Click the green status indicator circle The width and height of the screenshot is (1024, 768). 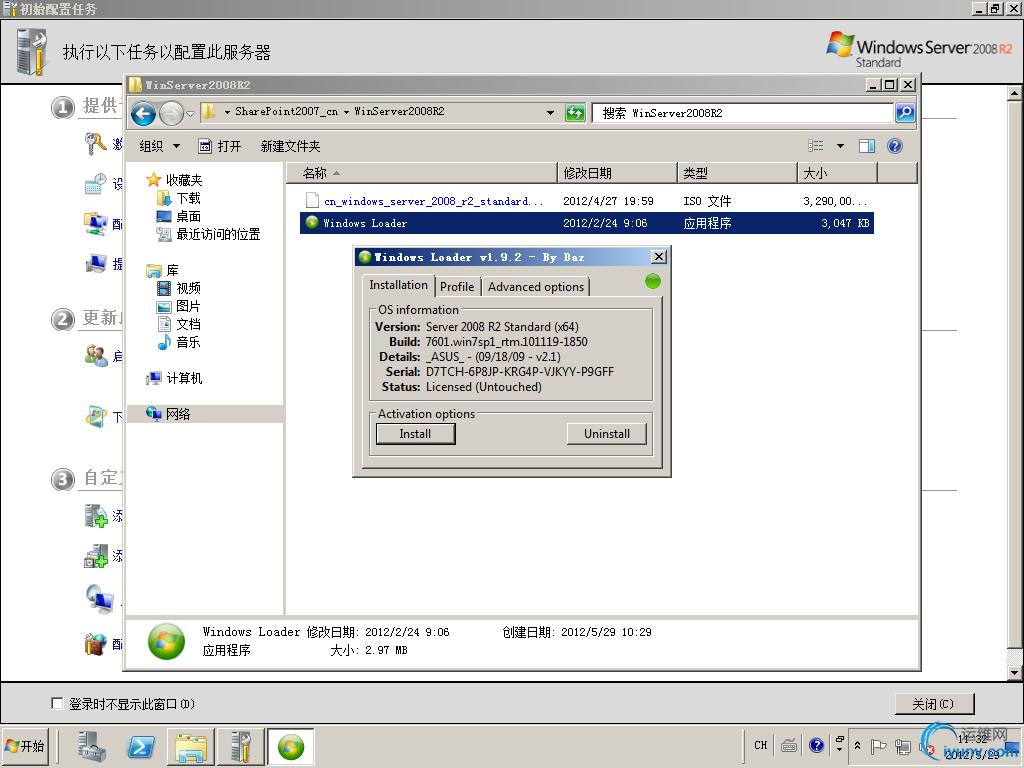pyautogui.click(x=652, y=281)
